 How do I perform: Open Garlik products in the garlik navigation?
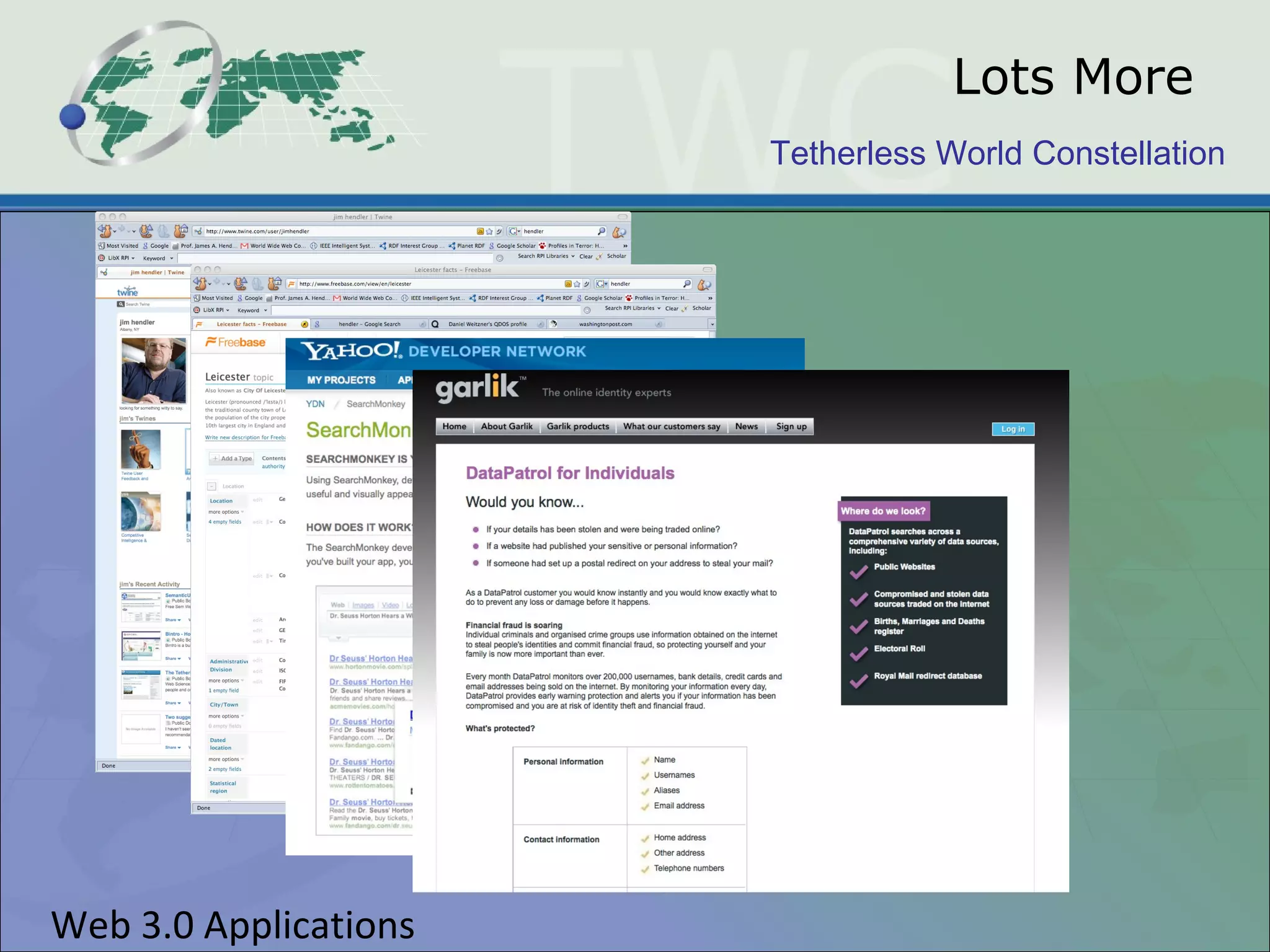(x=578, y=426)
